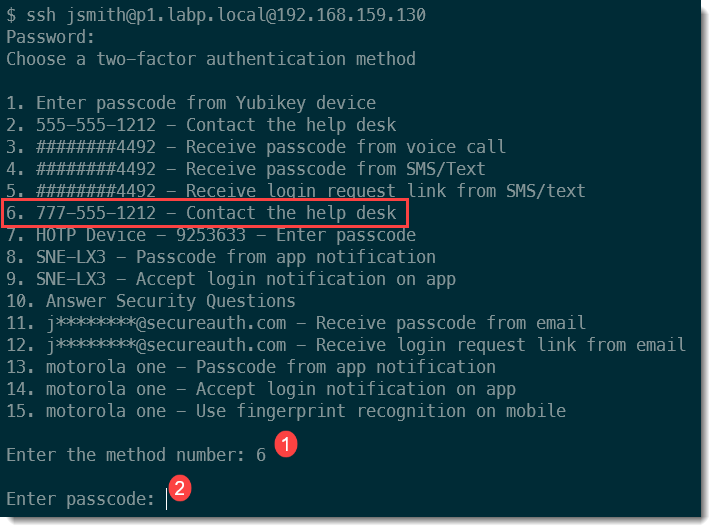The image size is (716, 532).
Task: Click the ssh jsmith command line
Action: [x=216, y=15]
